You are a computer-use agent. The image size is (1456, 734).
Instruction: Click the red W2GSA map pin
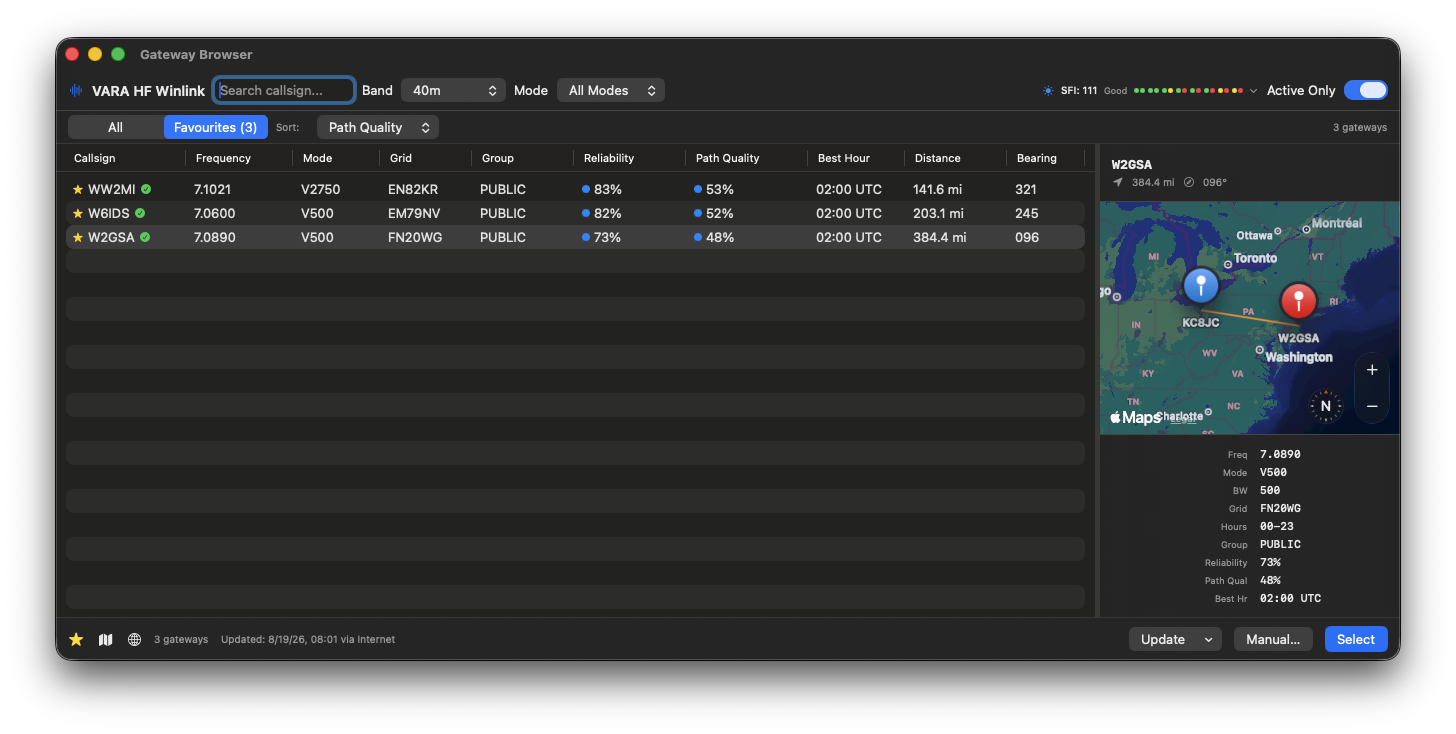1299,301
